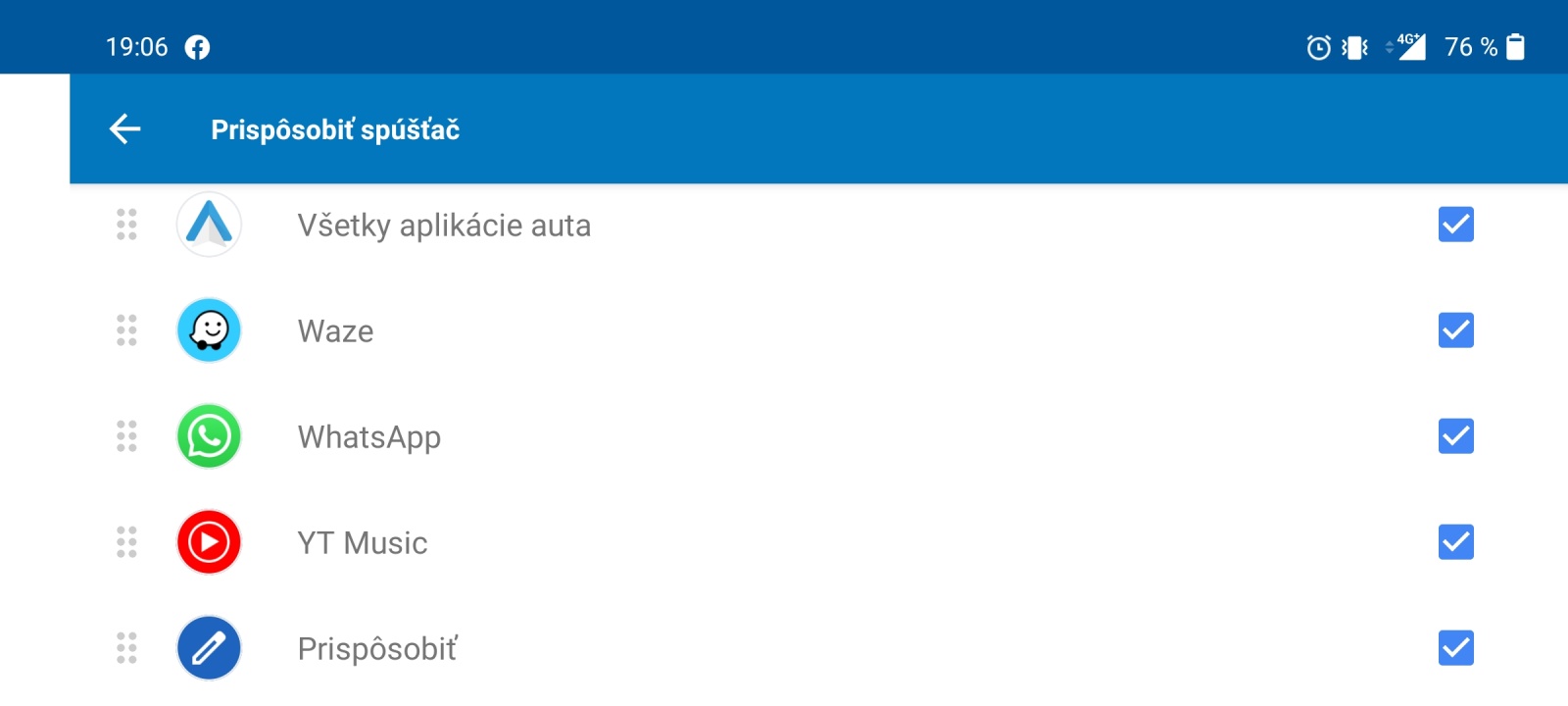Uncheck the Prispôsobiť checkbox
Viewport: 1568px width, 706px height.
[x=1455, y=648]
